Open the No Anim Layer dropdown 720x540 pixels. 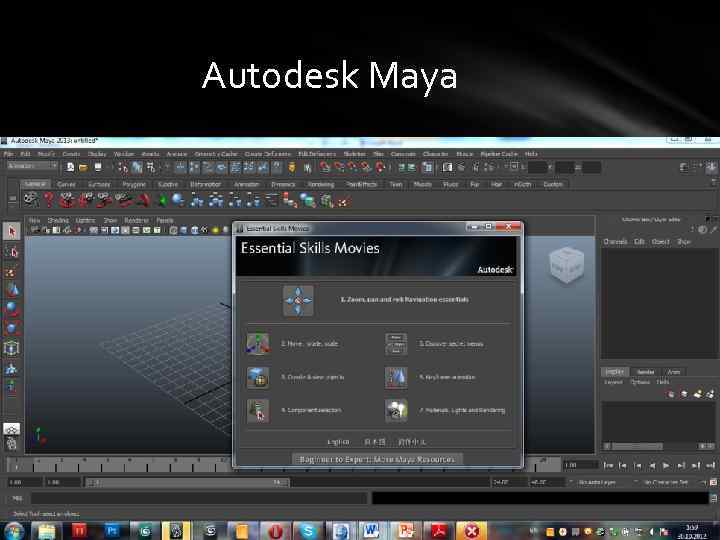point(598,482)
